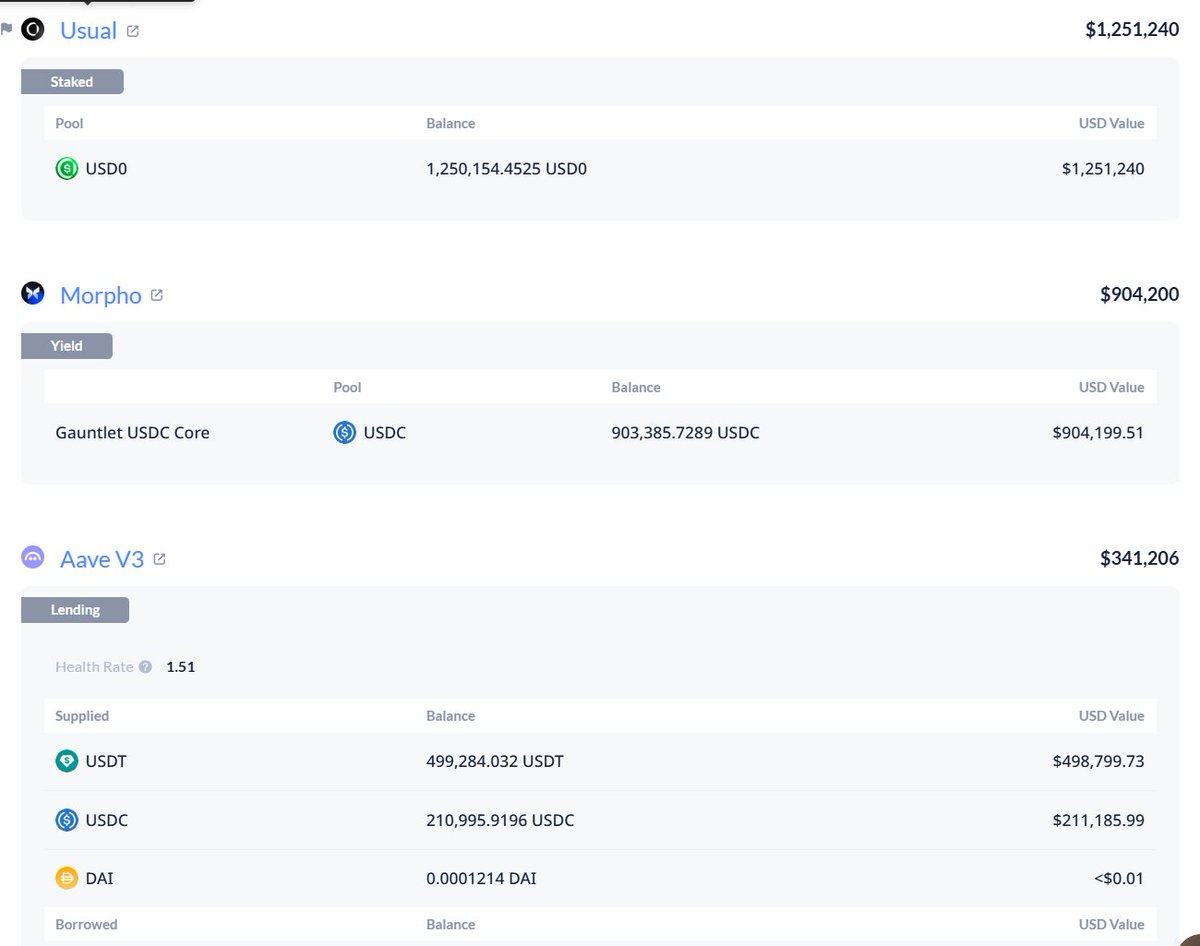Click the flag icon beside Usual
The width and height of the screenshot is (1200, 946).
(7, 30)
